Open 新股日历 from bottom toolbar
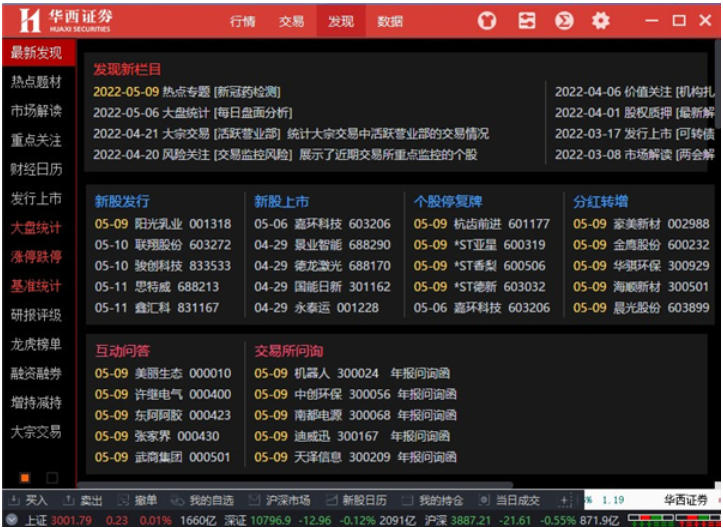Screen dimensions: 723x531 (356, 500)
